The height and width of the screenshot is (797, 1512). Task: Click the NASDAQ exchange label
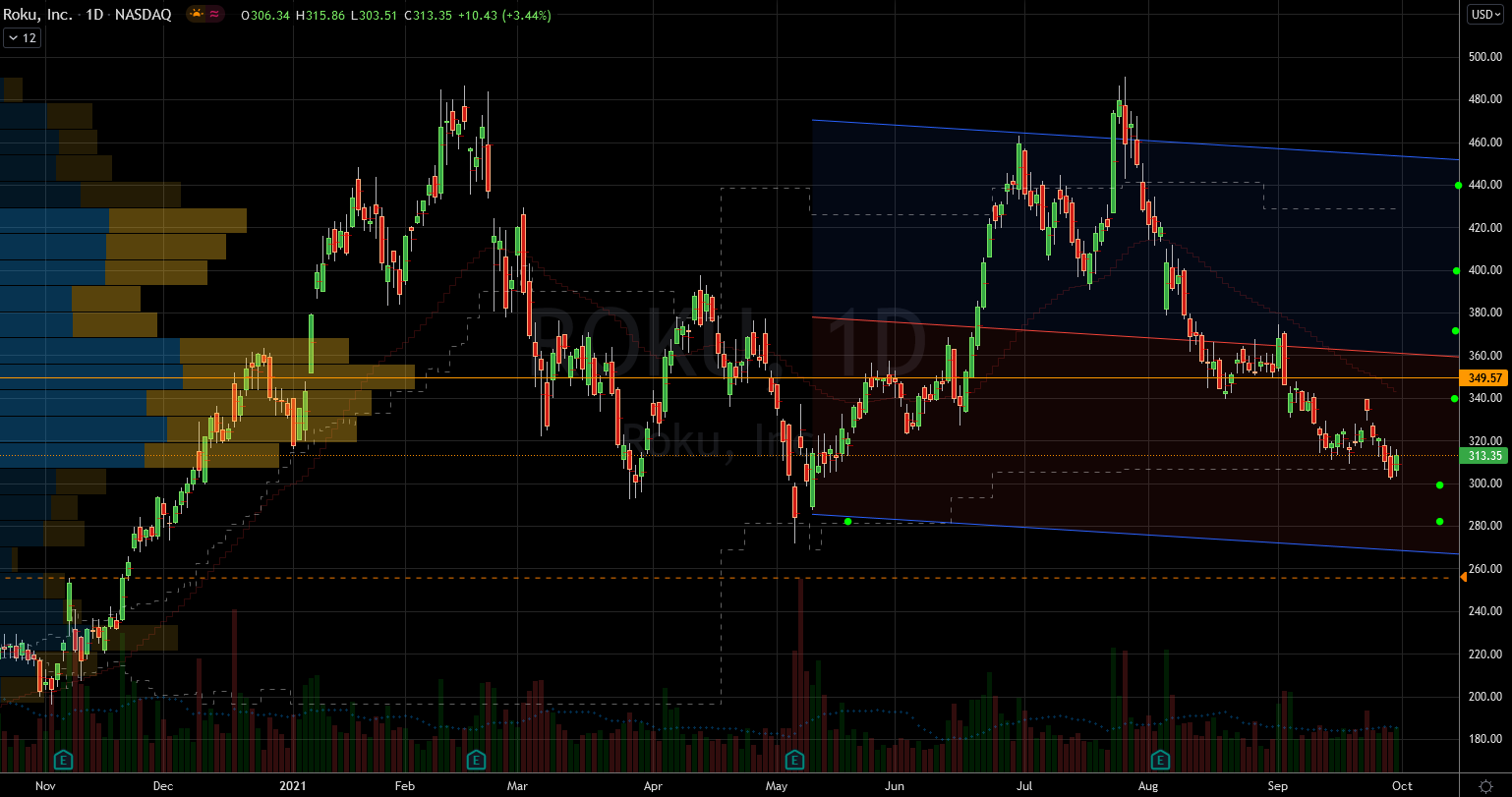[x=143, y=15]
